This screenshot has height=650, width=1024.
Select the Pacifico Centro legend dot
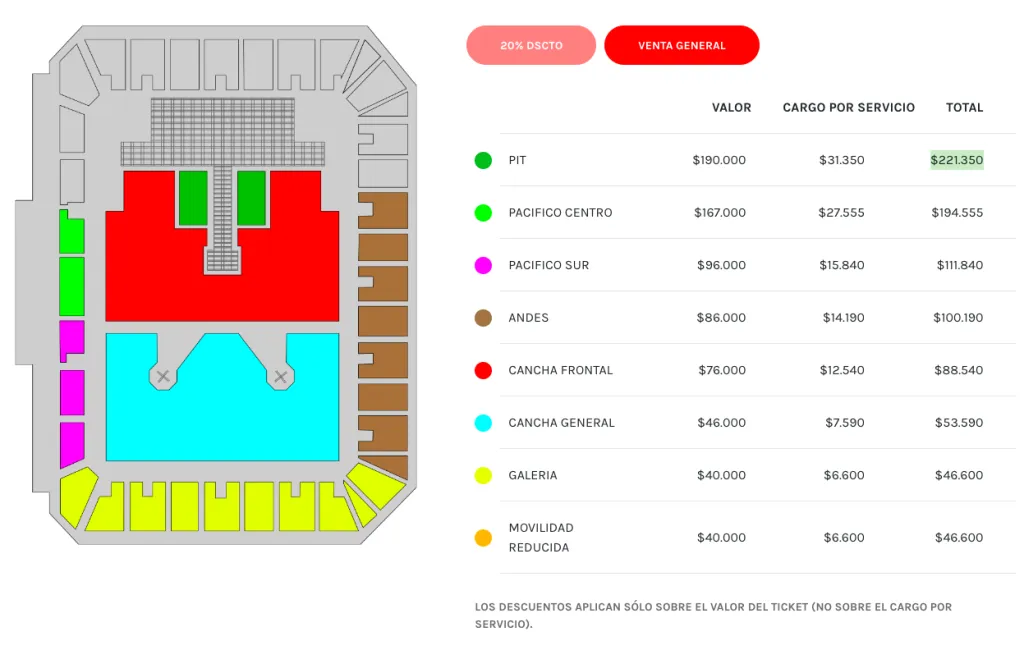pos(483,213)
